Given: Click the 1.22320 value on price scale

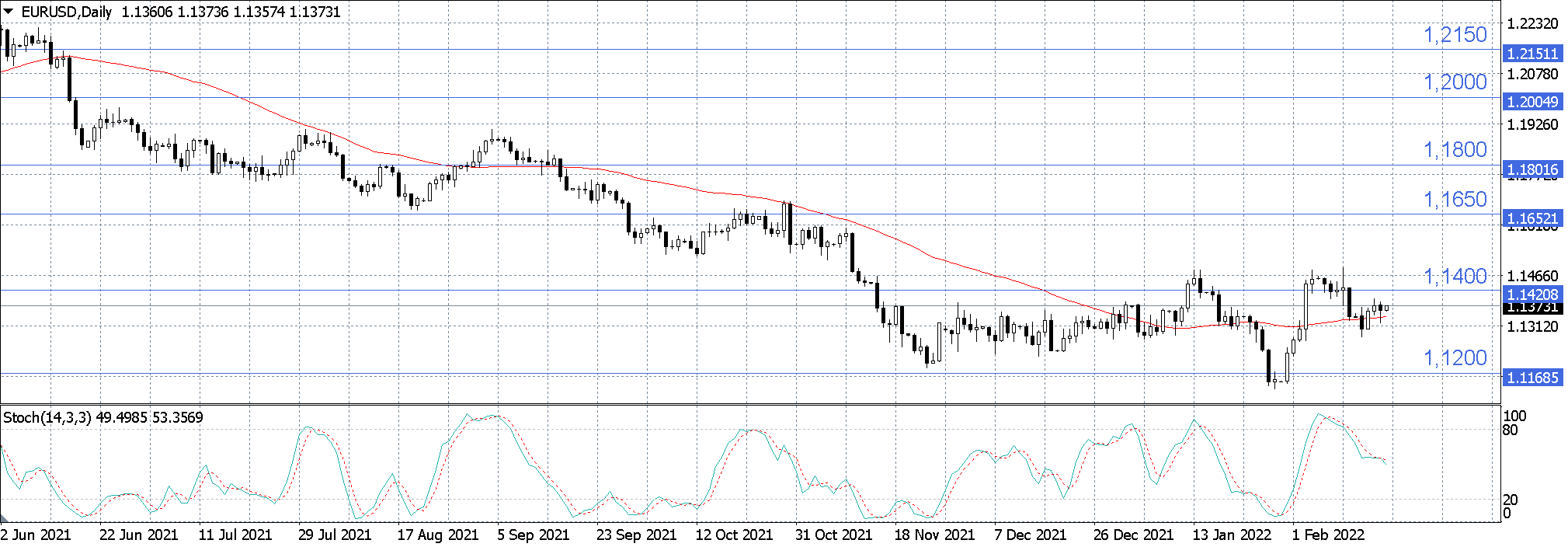Looking at the screenshot, I should click(1531, 24).
